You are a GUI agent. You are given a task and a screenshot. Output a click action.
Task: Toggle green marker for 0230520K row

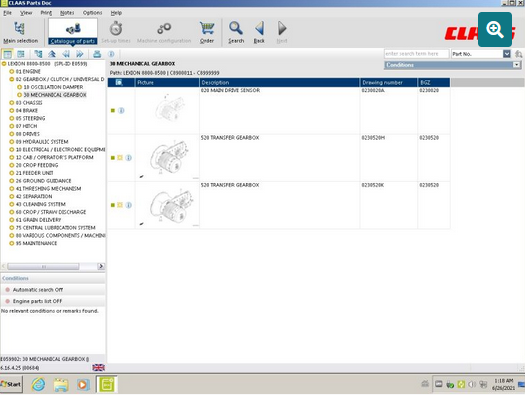click(113, 205)
